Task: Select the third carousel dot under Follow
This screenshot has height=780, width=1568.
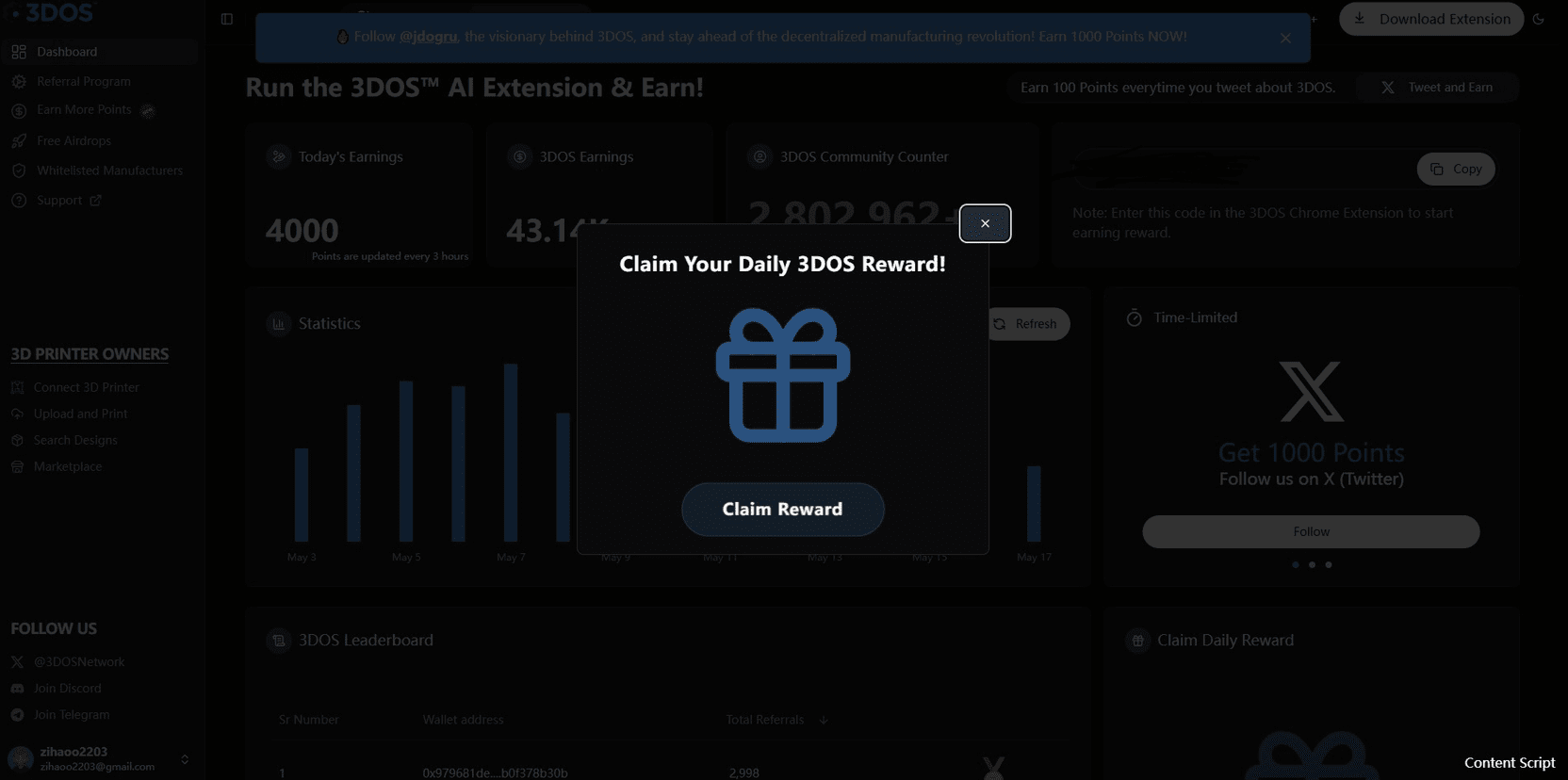Action: (x=1329, y=565)
